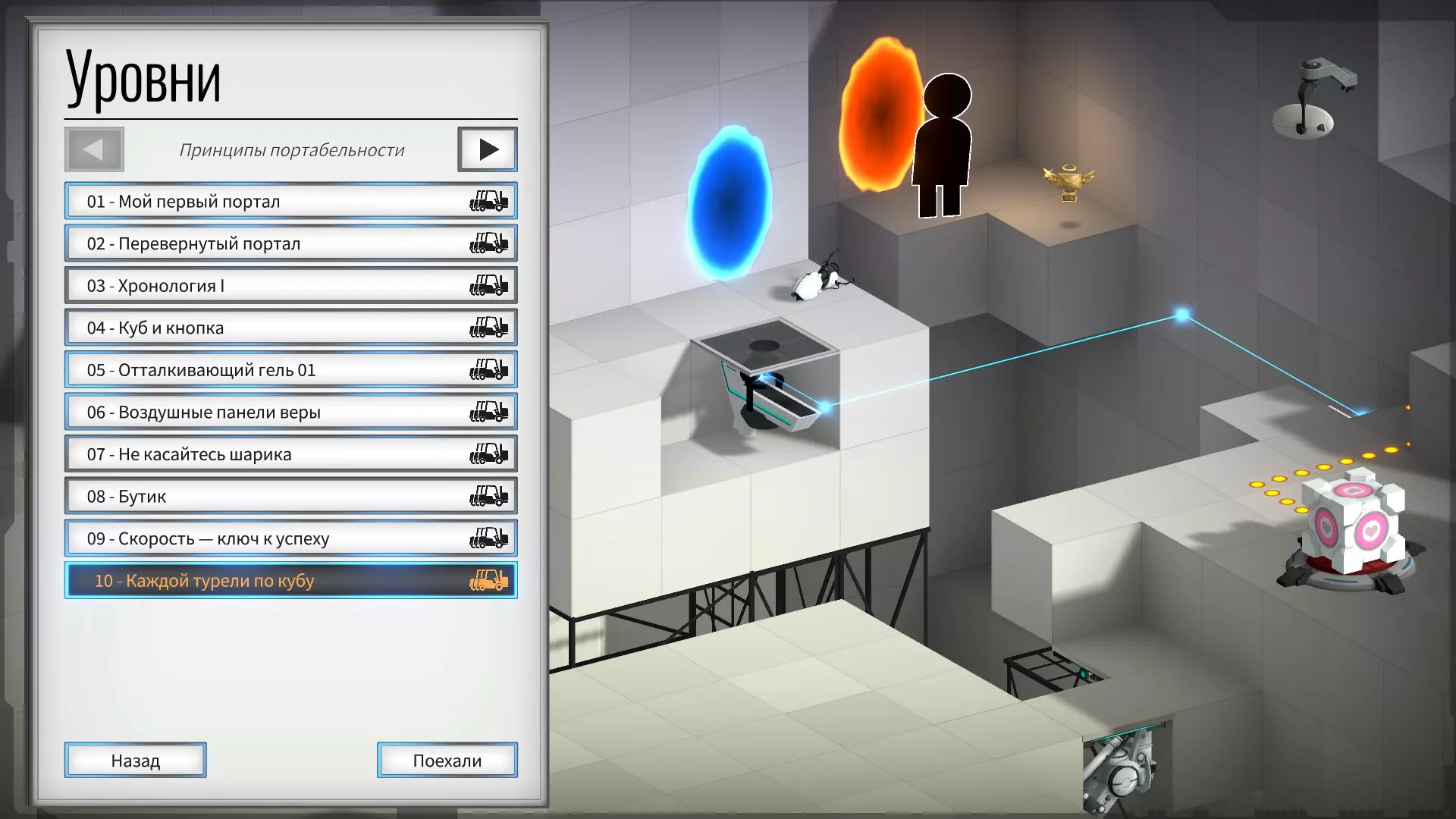This screenshot has width=1456, height=819.
Task: Click the orange portal in preview
Action: 876,115
